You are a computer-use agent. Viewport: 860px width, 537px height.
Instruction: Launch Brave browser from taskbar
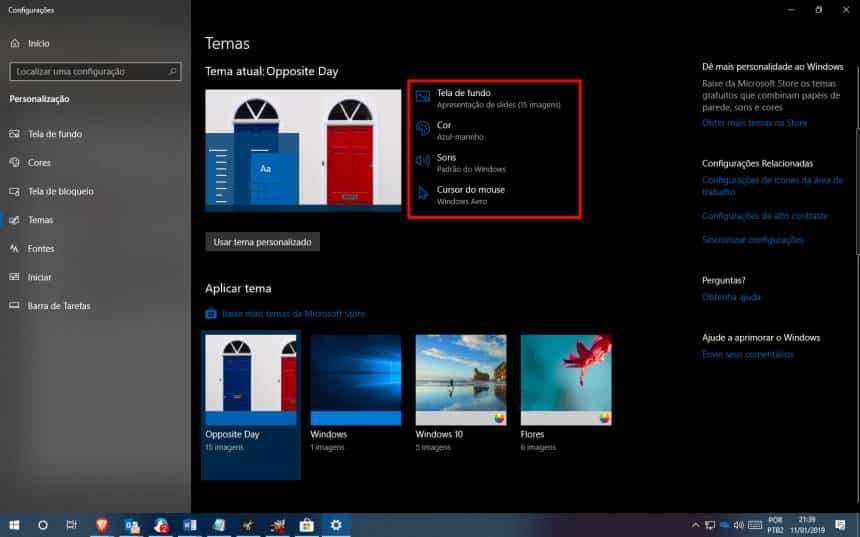tap(101, 525)
